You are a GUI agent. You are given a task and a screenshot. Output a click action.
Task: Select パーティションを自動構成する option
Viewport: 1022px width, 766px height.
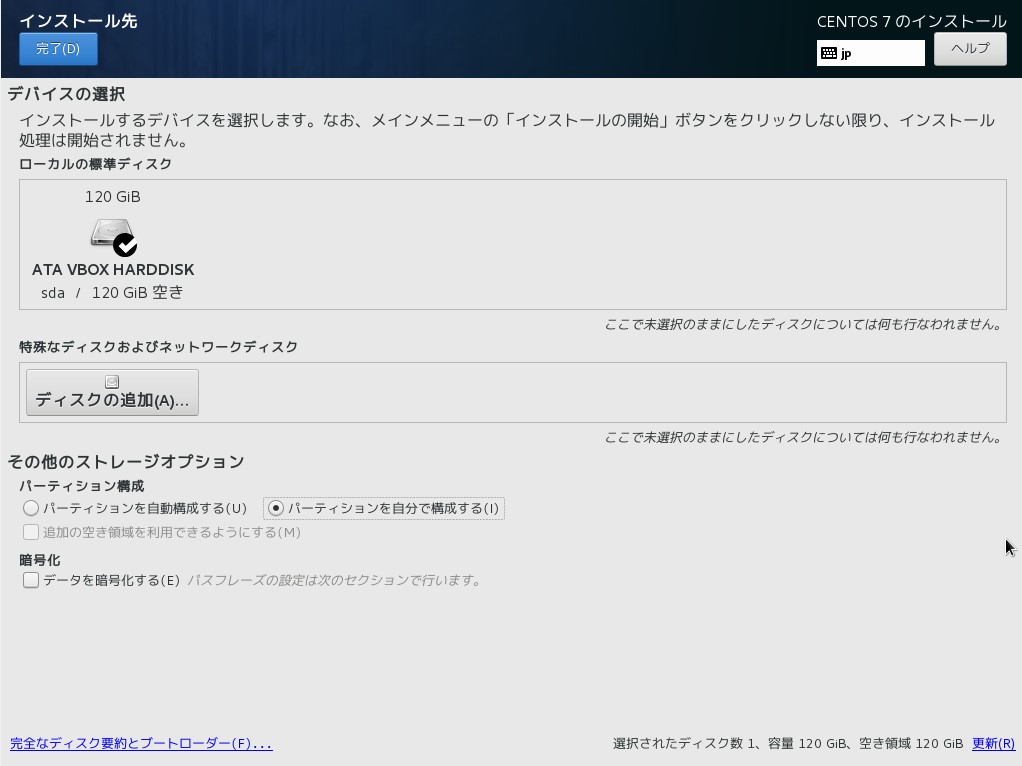point(31,508)
